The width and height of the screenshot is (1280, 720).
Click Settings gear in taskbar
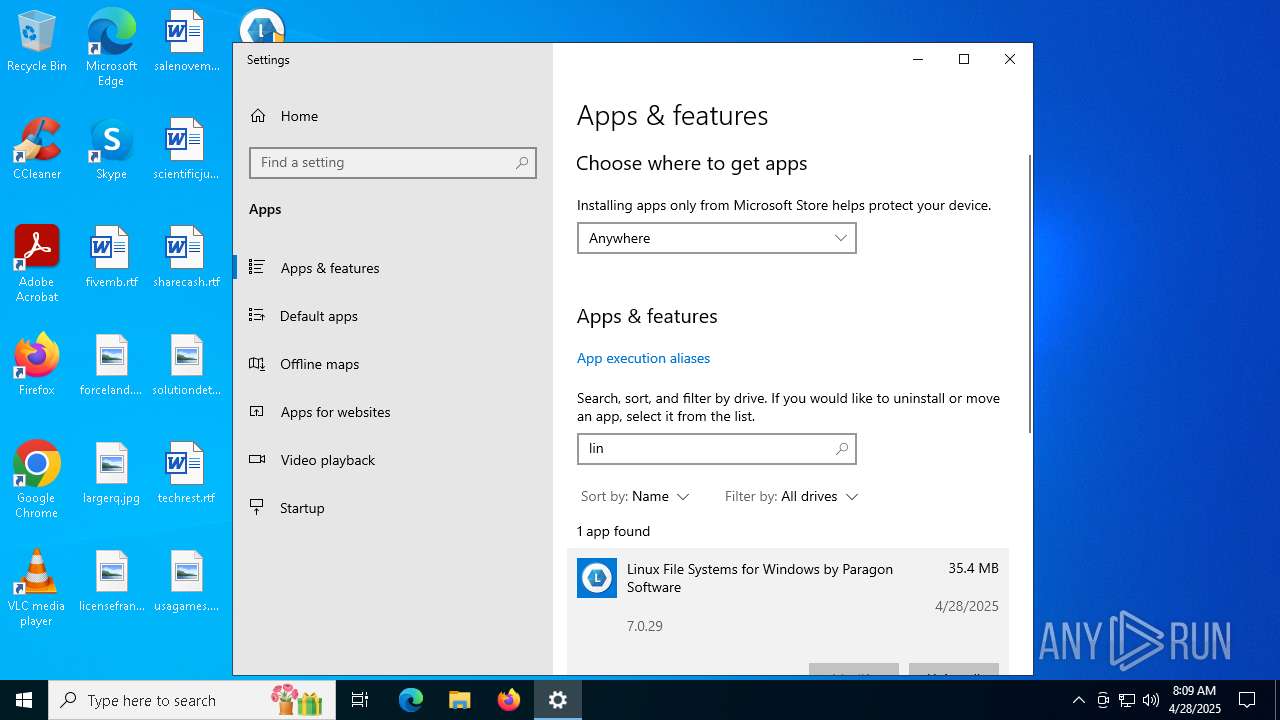coord(558,700)
